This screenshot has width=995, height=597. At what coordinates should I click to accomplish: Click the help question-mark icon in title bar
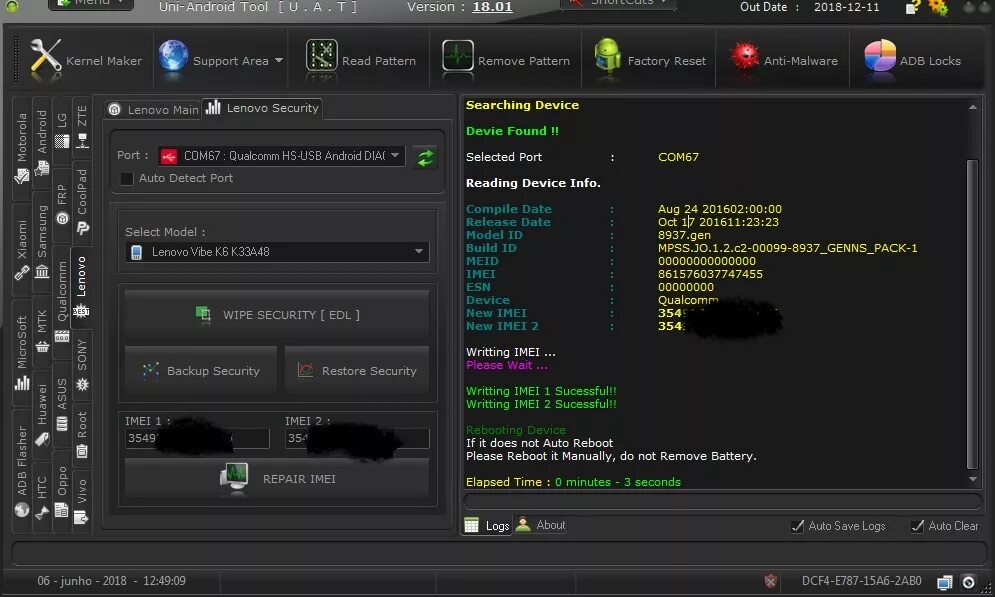[912, 7]
